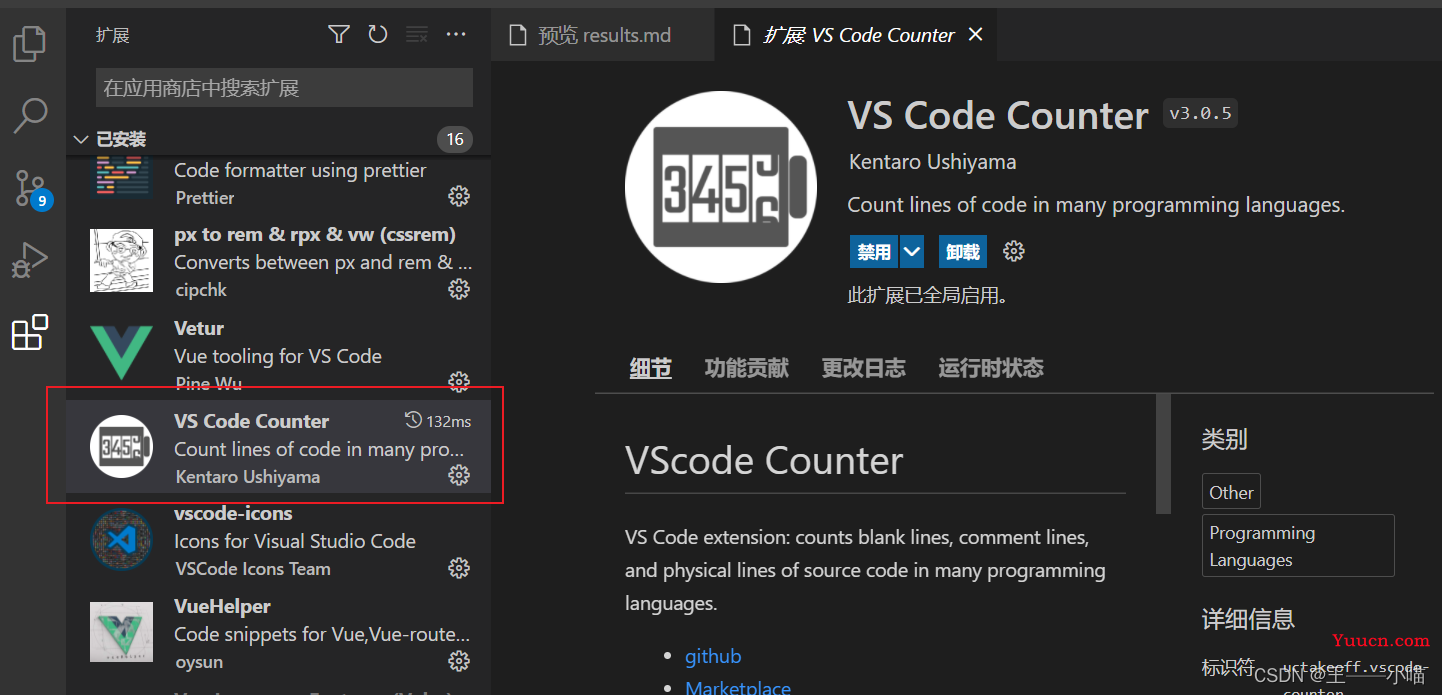The height and width of the screenshot is (695, 1442).
Task: Select the Extensions view icon
Action: pos(30,333)
